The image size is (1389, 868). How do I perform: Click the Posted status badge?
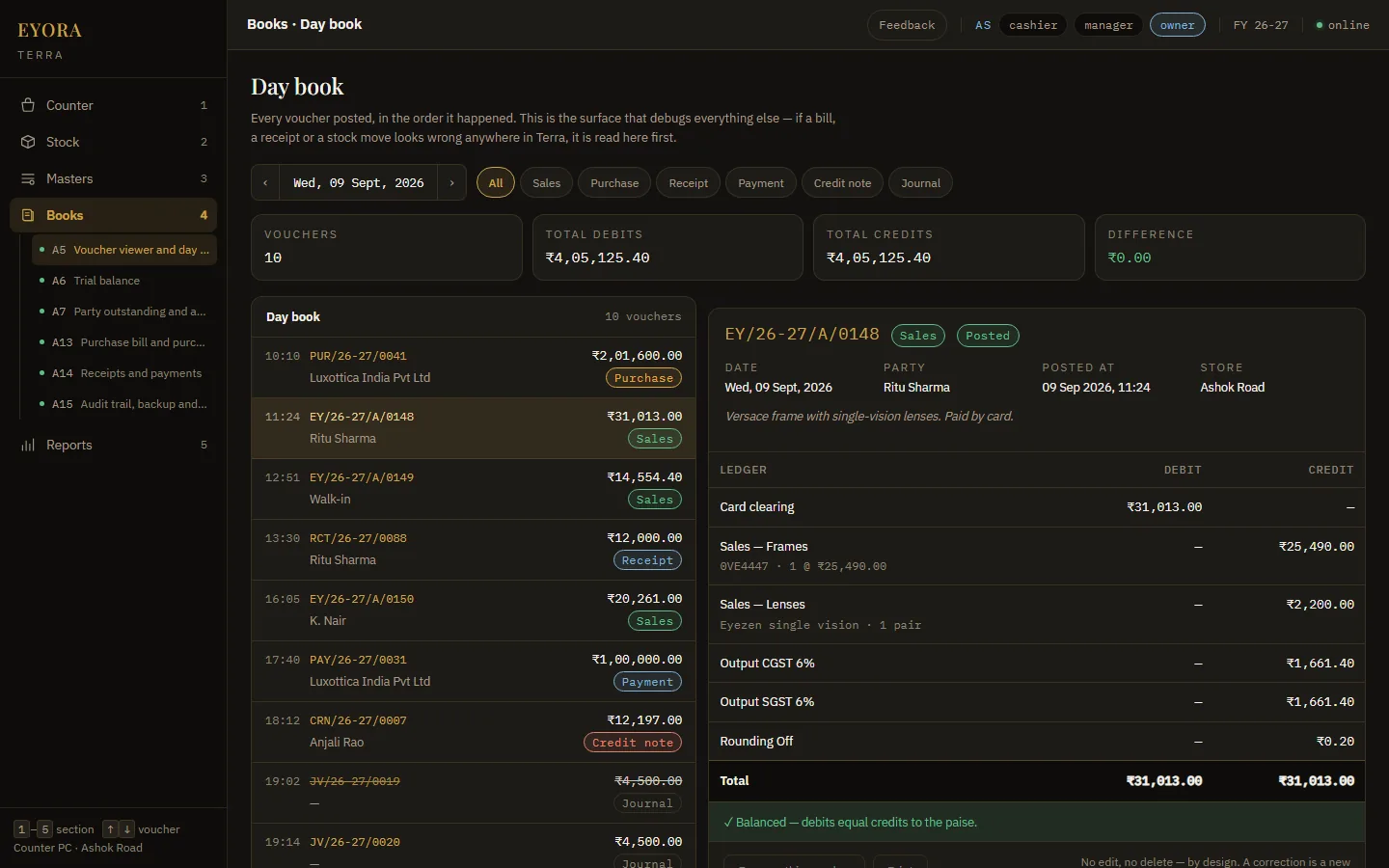coord(988,336)
